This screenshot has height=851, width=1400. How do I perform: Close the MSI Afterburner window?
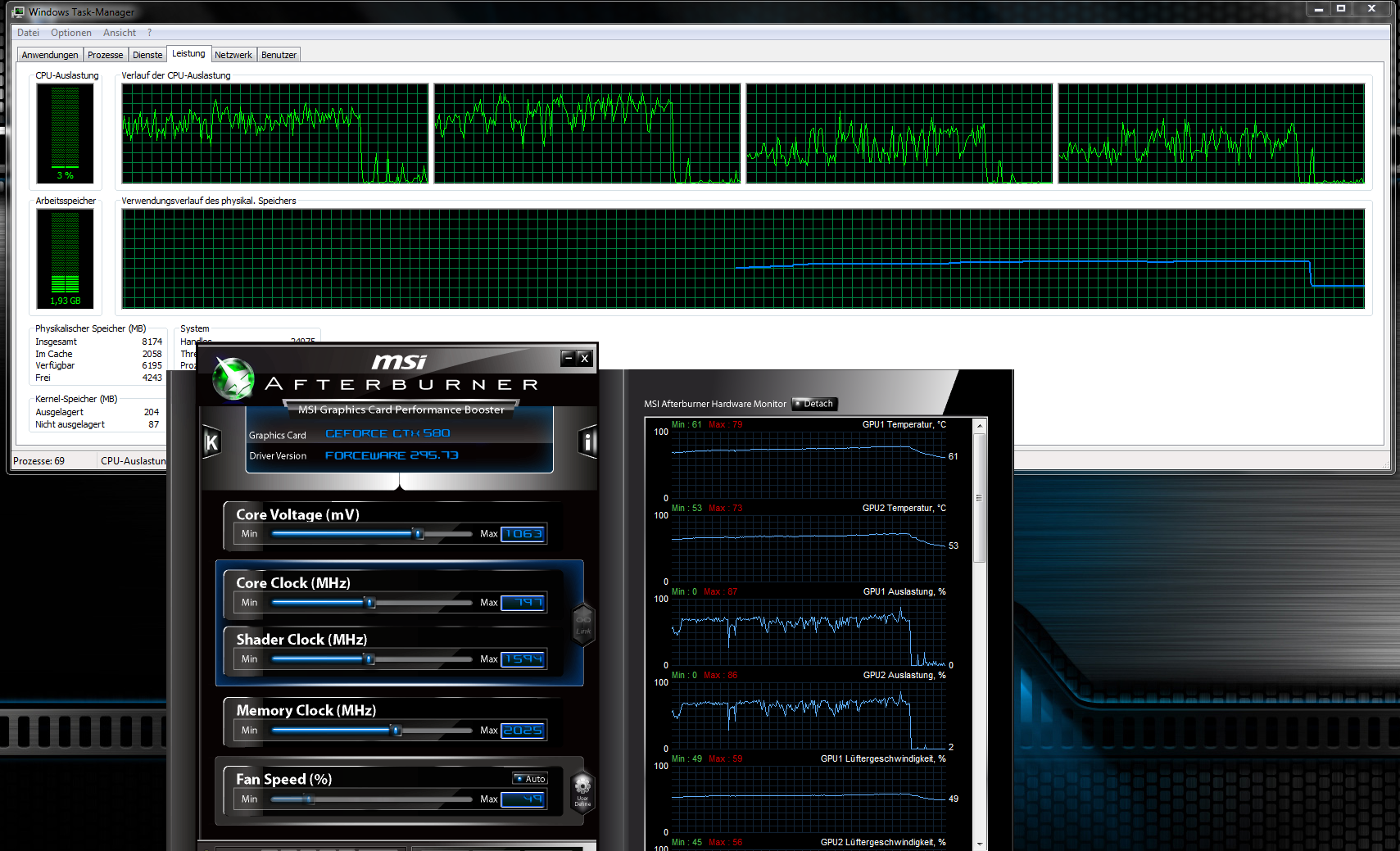(x=584, y=358)
